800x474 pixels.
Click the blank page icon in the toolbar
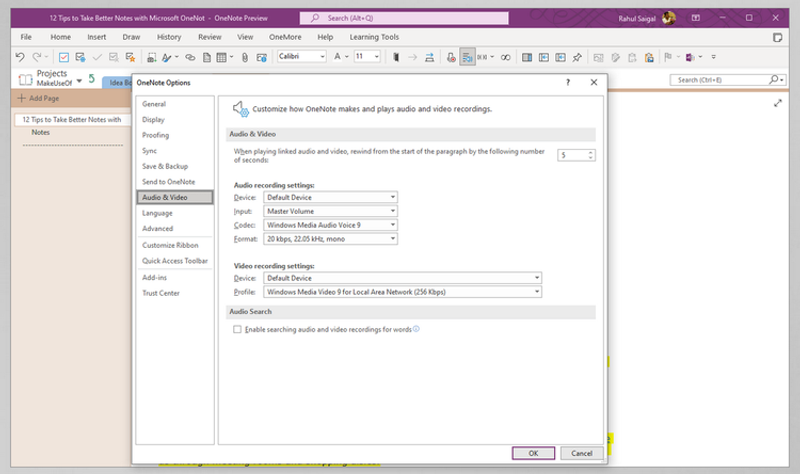point(207,57)
